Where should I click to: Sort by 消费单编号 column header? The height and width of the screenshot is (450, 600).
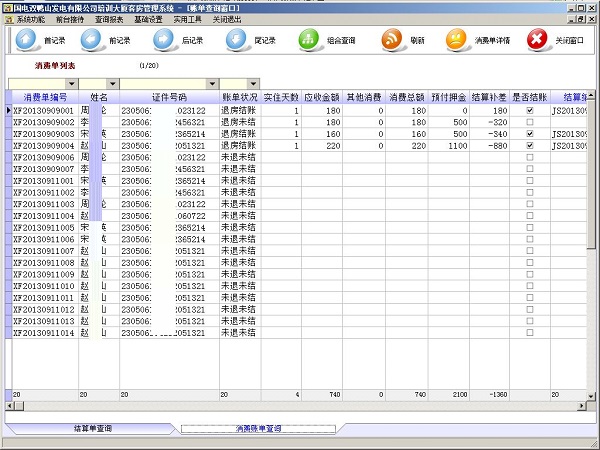[x=45, y=97]
